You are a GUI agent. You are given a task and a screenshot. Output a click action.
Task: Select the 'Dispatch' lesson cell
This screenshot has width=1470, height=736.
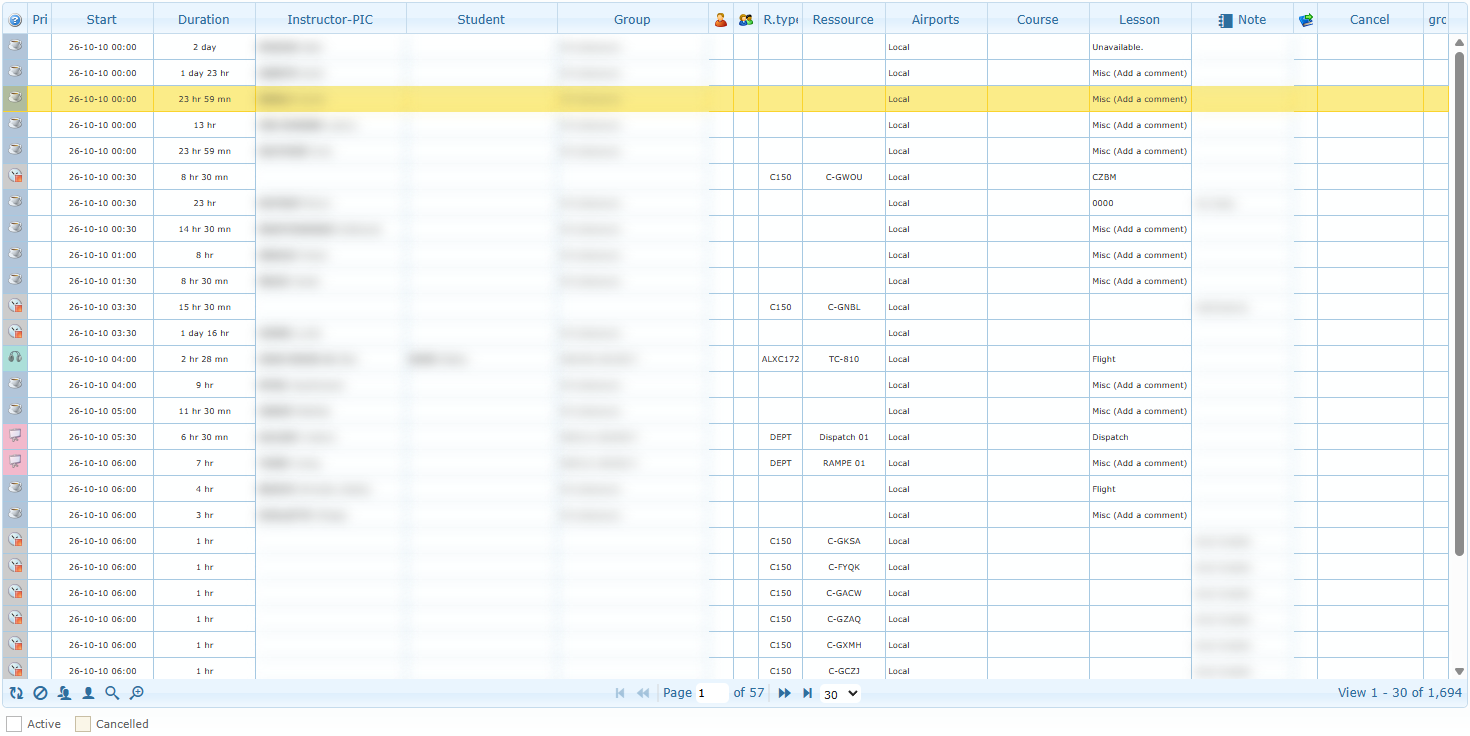point(1140,437)
